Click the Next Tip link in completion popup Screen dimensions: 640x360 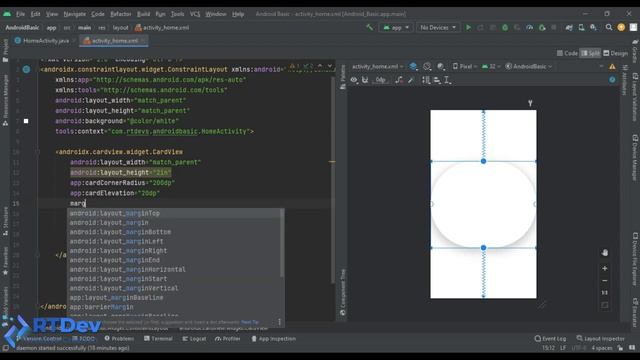250,322
